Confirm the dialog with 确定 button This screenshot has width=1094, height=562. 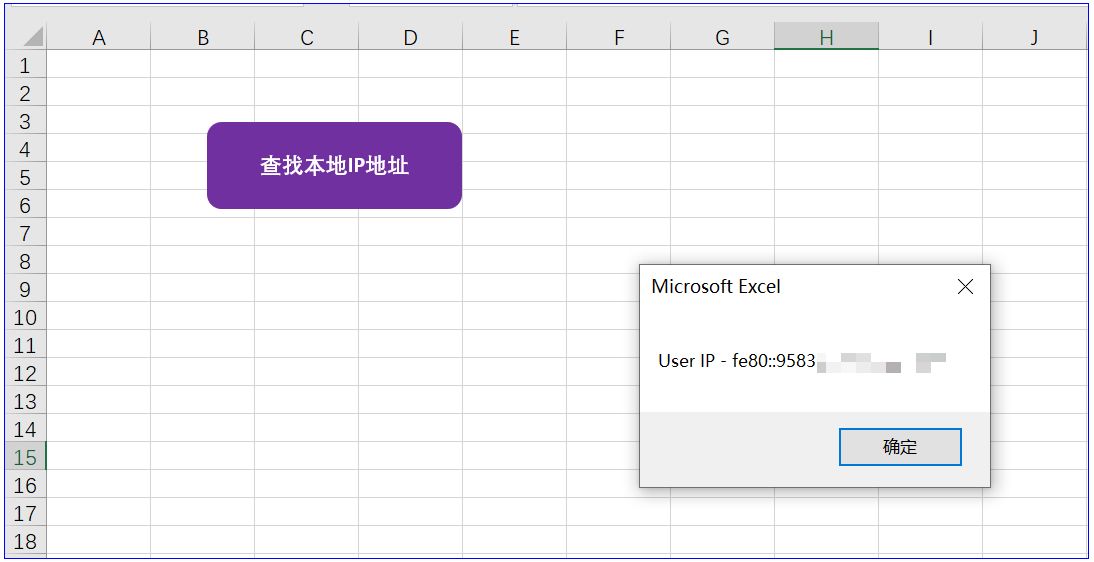(x=900, y=447)
